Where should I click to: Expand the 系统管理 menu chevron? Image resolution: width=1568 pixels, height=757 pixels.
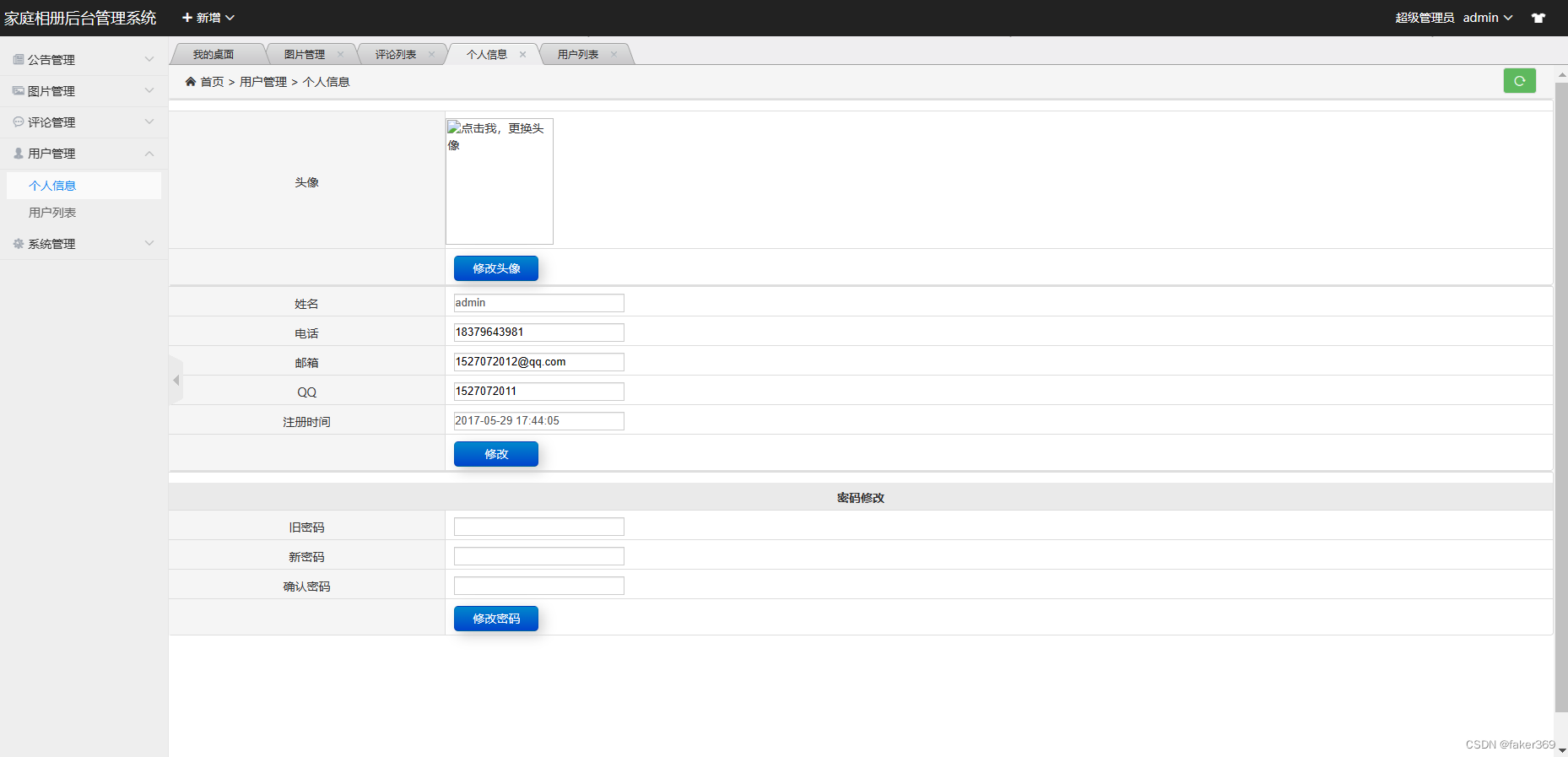pyautogui.click(x=149, y=243)
